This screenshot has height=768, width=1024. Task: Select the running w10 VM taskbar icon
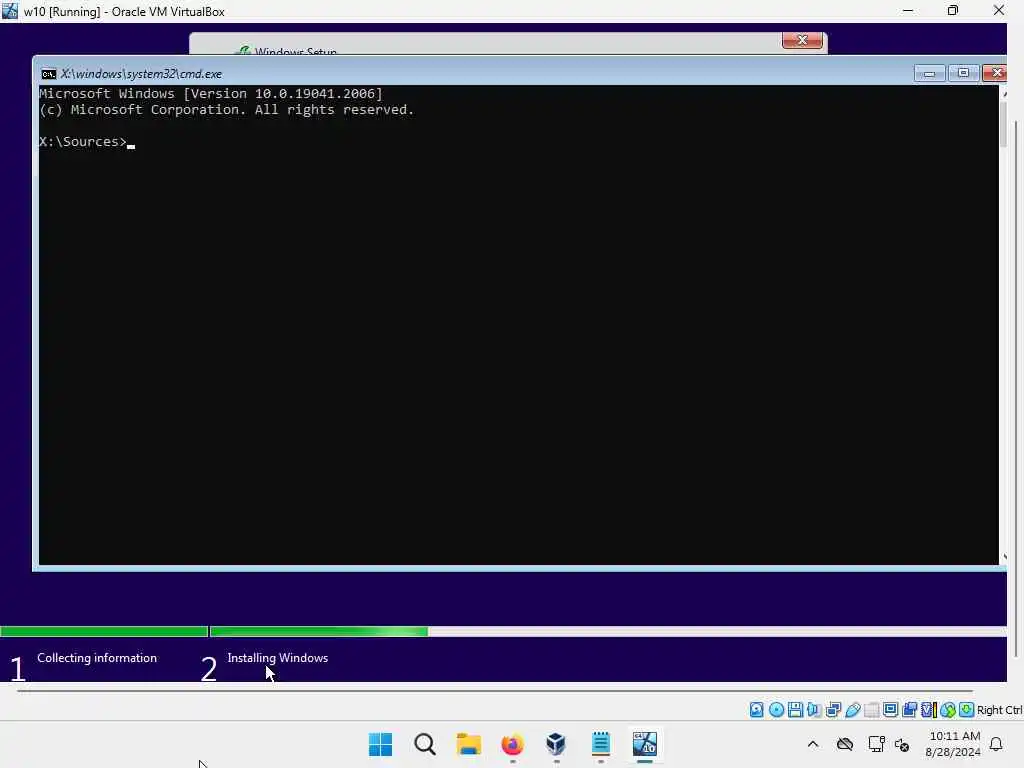point(645,744)
